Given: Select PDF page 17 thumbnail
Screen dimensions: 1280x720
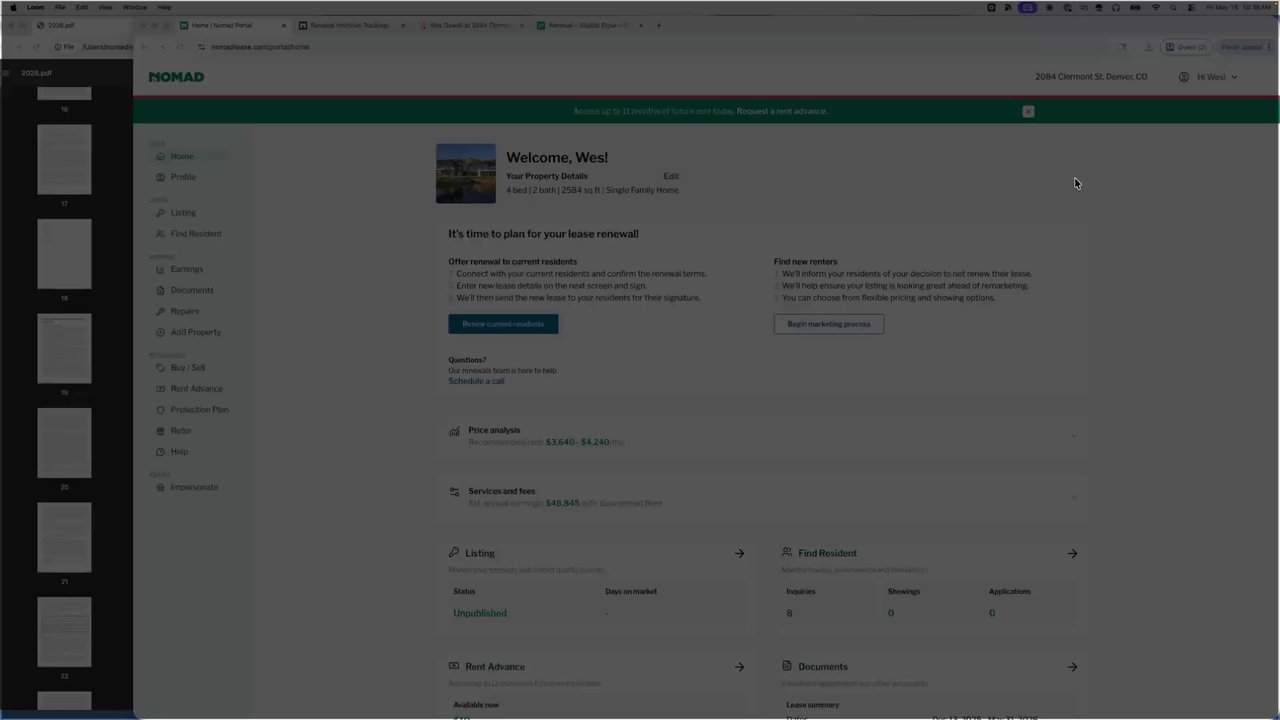Looking at the screenshot, I should tap(64, 160).
